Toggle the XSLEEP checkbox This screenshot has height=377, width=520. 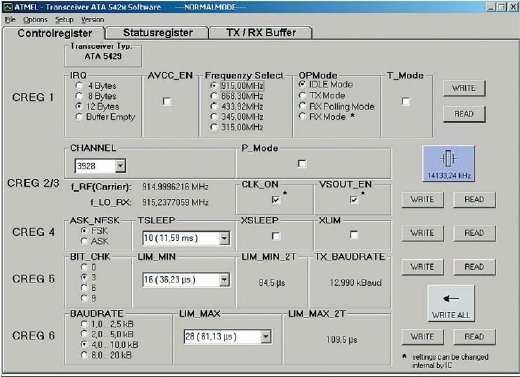275,236
